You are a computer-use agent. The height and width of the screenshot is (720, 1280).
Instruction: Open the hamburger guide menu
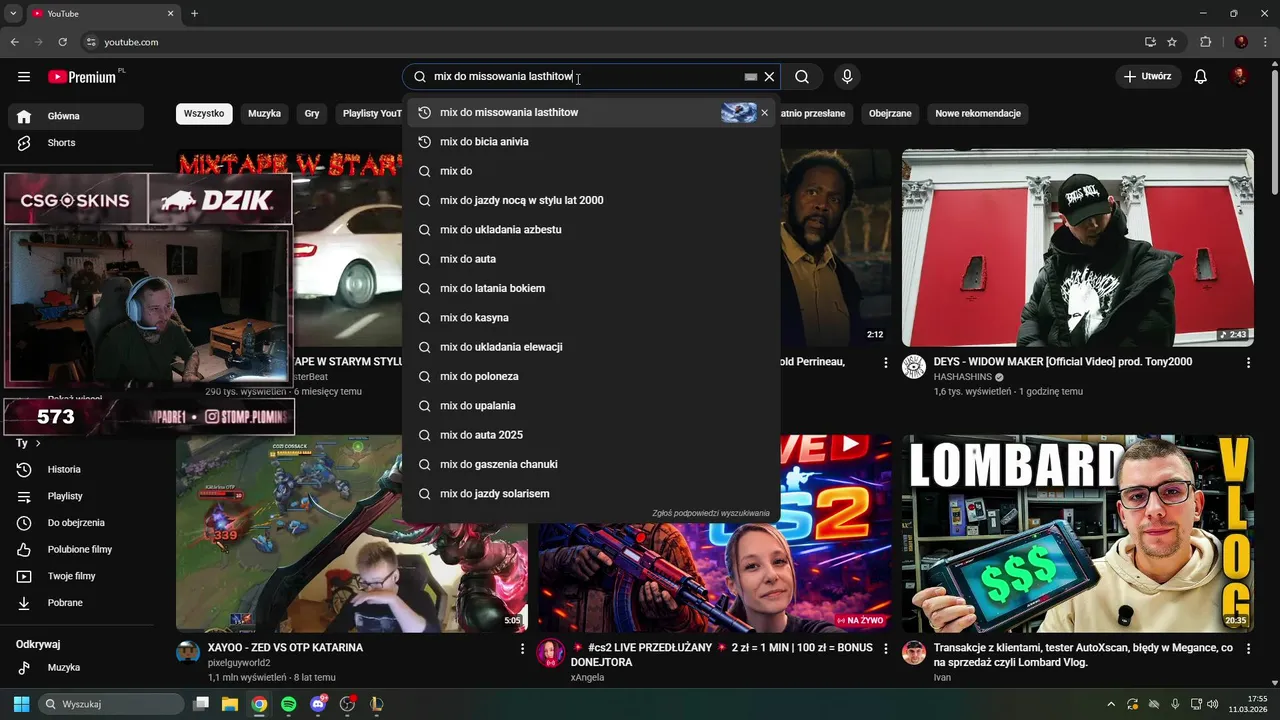click(24, 77)
